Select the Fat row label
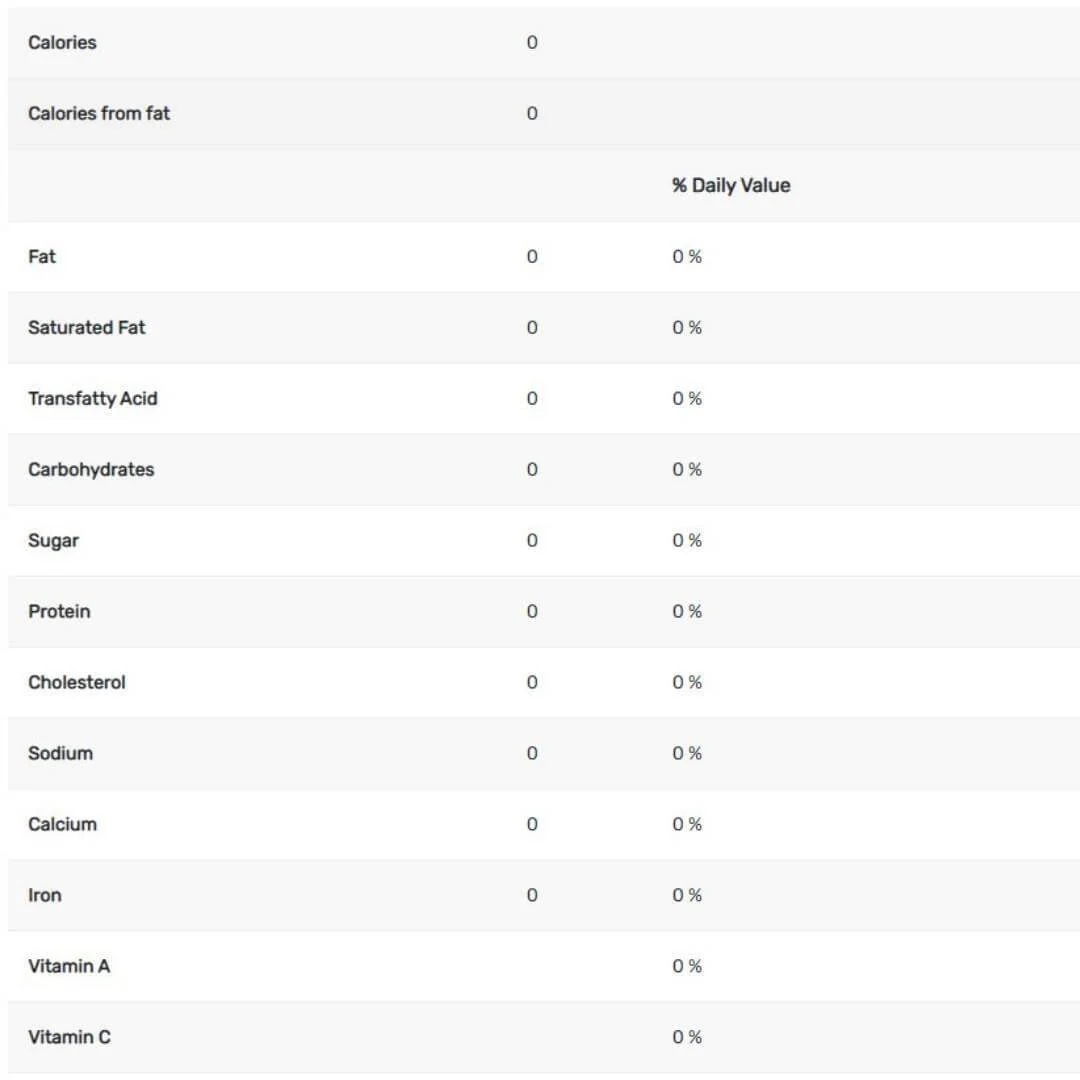1080x1080 pixels. [x=41, y=257]
